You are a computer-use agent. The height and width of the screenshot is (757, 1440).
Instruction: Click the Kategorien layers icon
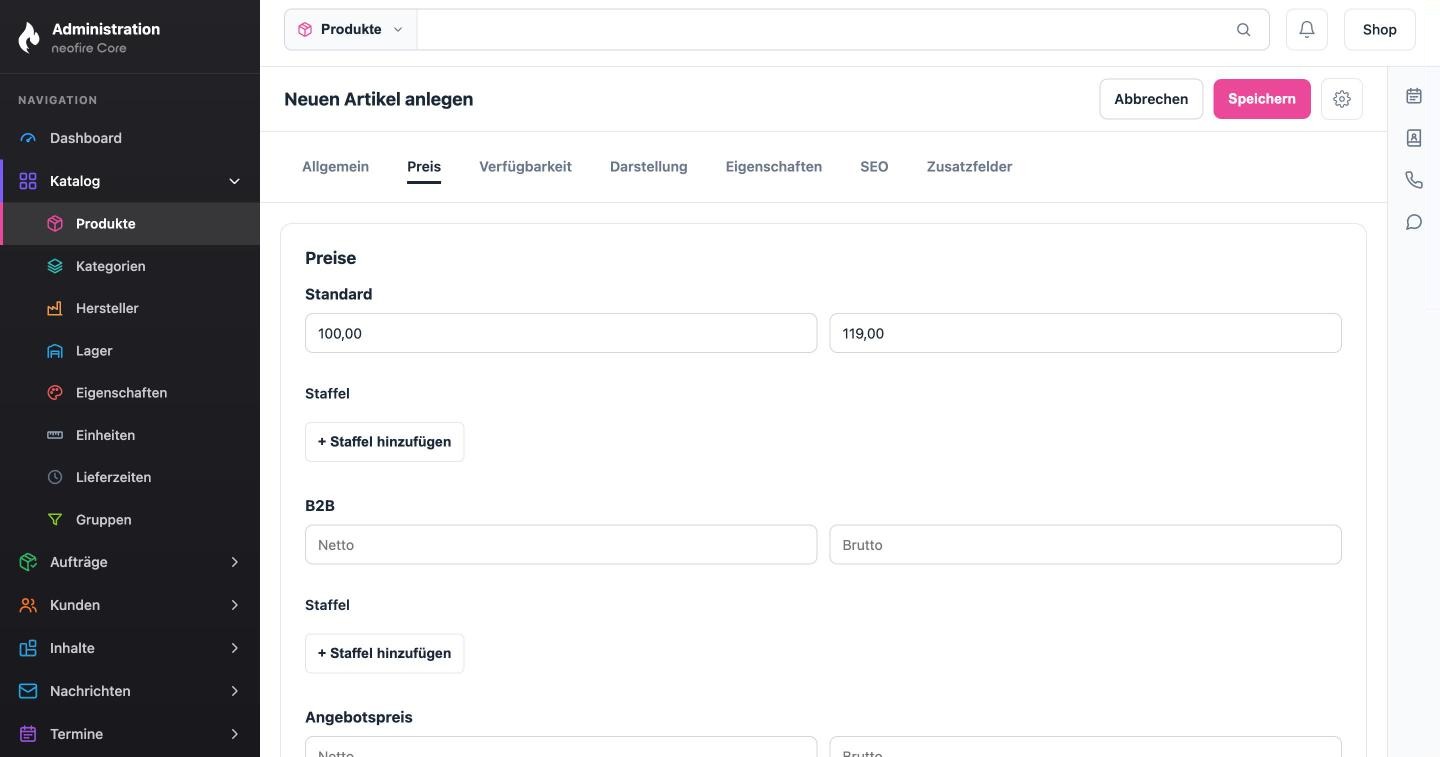pos(55,266)
